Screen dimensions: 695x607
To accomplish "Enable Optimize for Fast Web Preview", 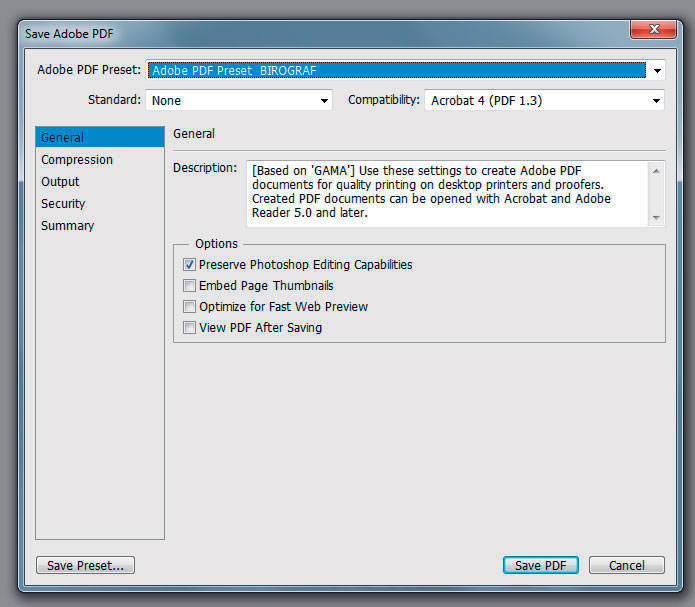I will [190, 307].
